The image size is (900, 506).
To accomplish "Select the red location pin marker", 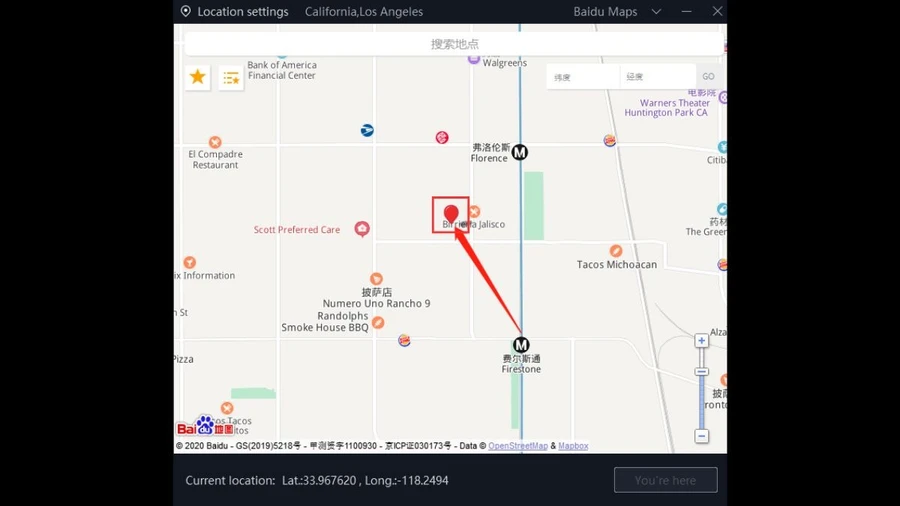I will [x=451, y=214].
